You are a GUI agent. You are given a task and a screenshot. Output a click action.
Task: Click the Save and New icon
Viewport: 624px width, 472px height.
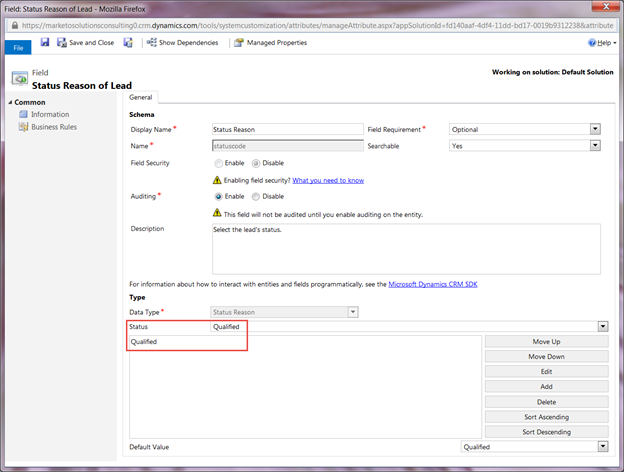click(128, 43)
